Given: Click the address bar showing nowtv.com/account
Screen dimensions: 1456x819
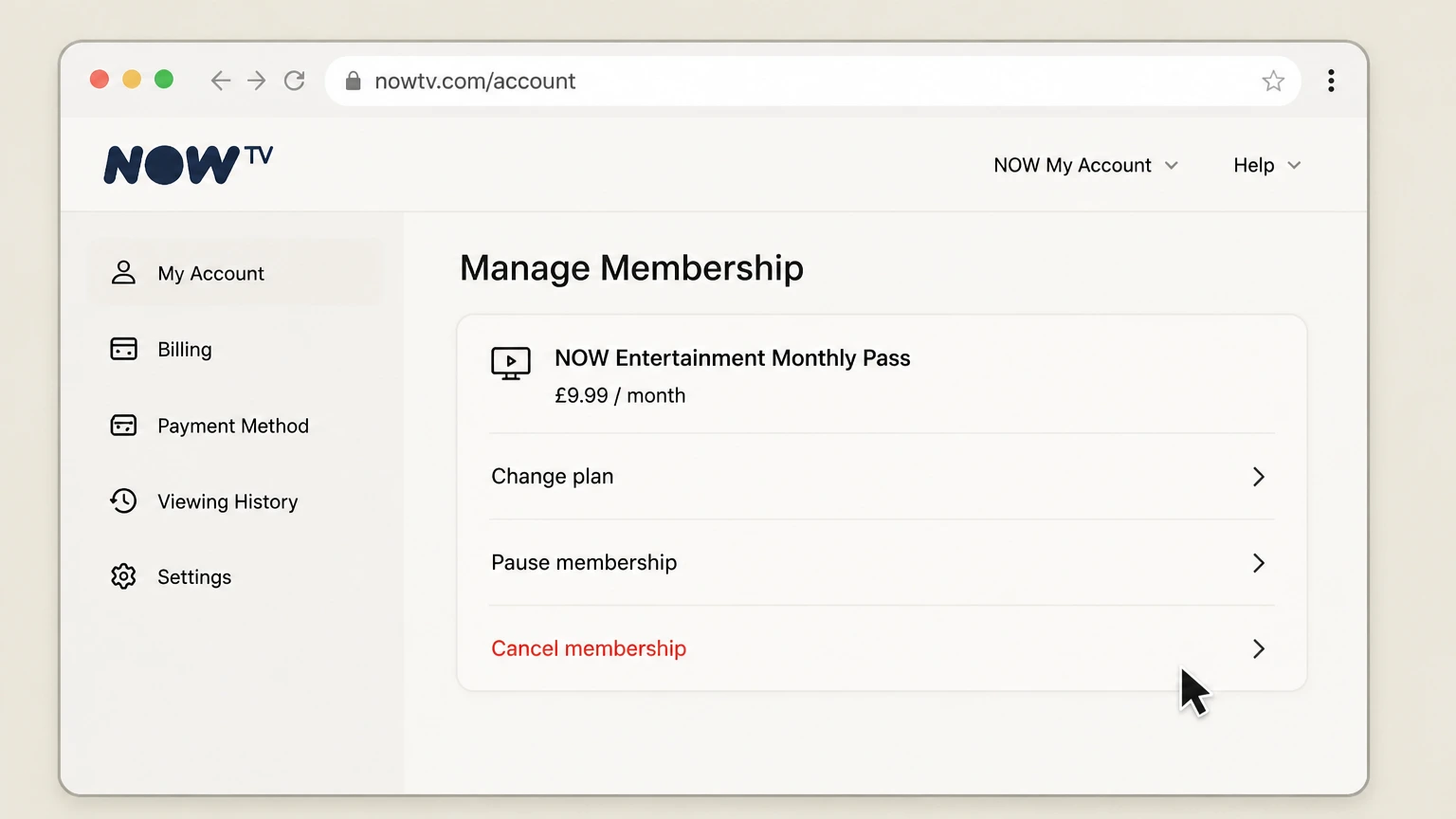Looking at the screenshot, I should [812, 81].
